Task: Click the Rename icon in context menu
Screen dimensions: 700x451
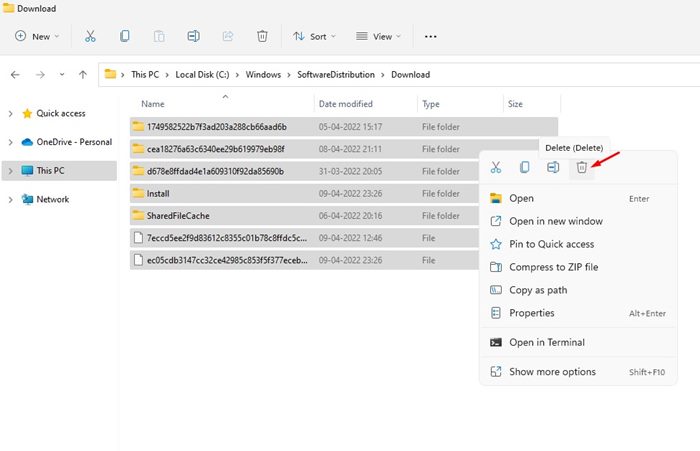Action: click(x=553, y=168)
